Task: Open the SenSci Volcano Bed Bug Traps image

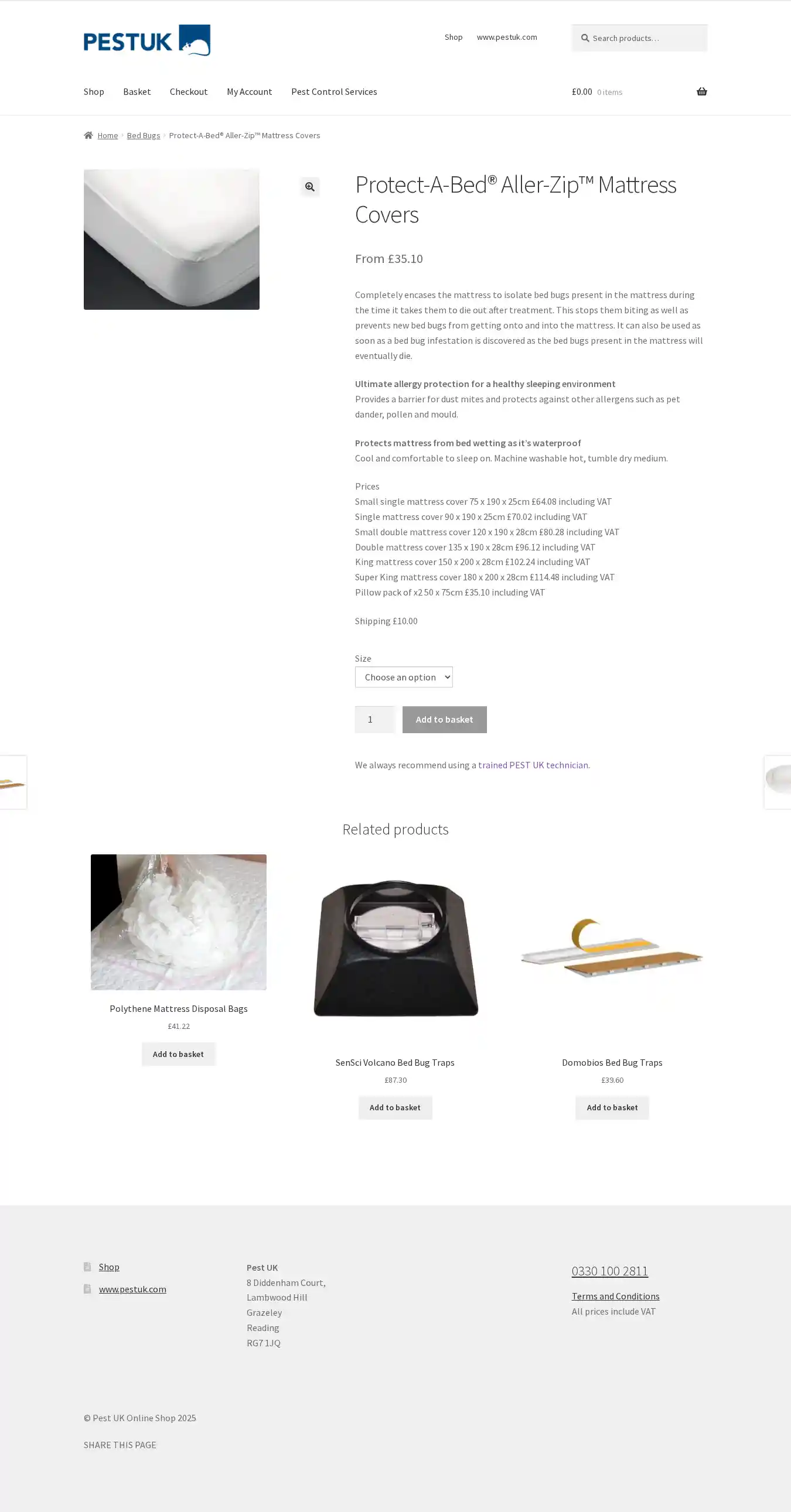Action: (395, 949)
